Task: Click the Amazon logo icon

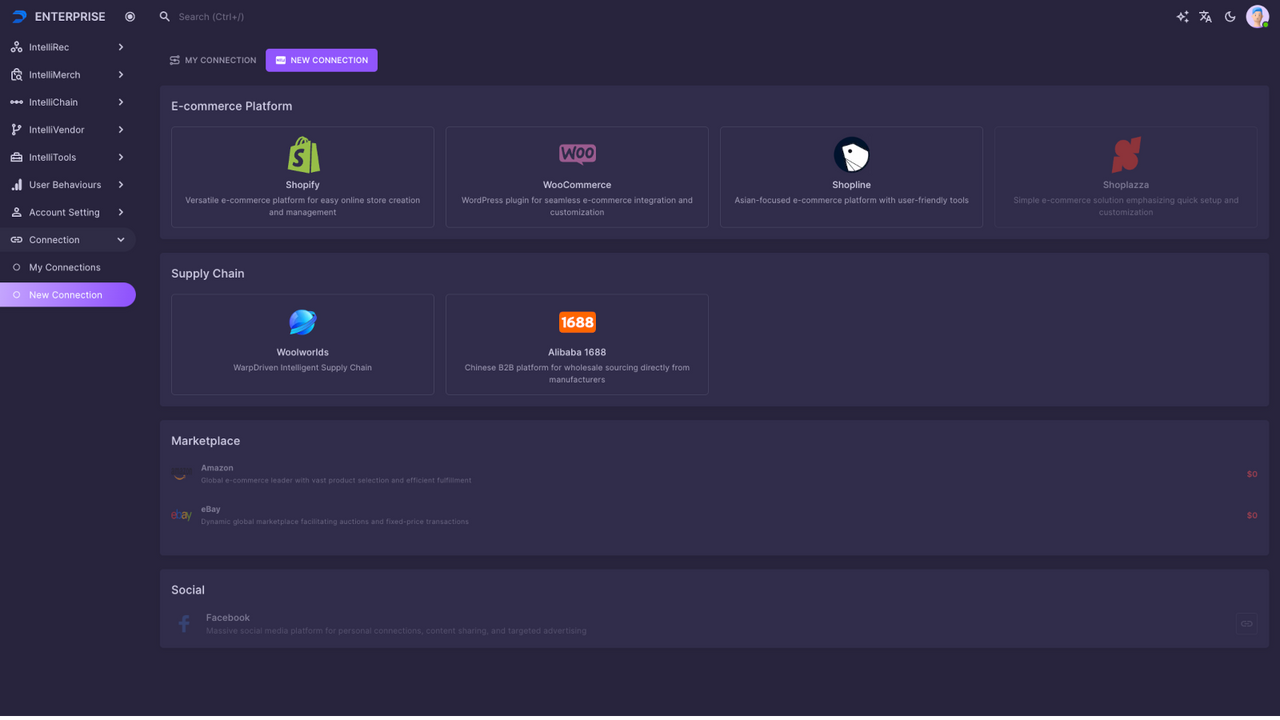Action: 181,474
